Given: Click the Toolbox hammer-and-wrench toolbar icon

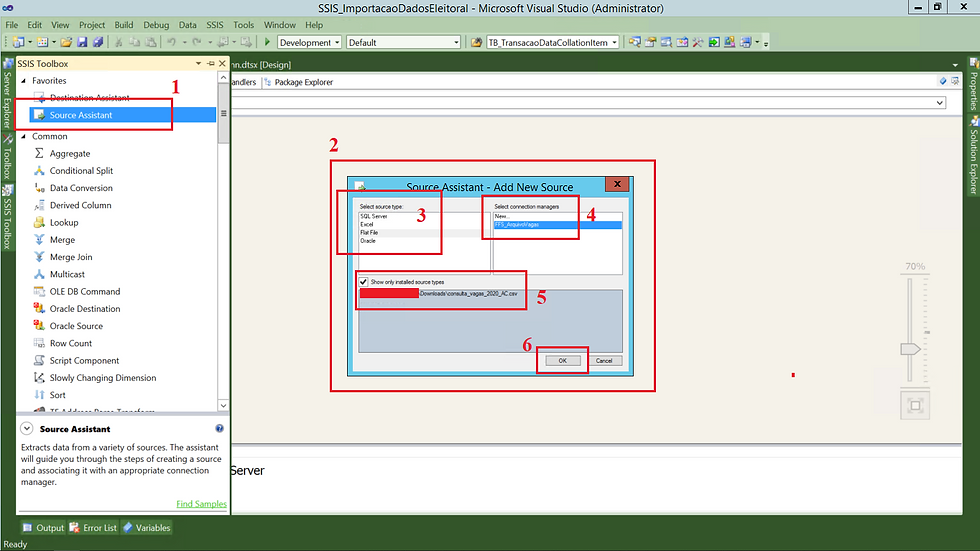Looking at the screenshot, I should click(698, 42).
